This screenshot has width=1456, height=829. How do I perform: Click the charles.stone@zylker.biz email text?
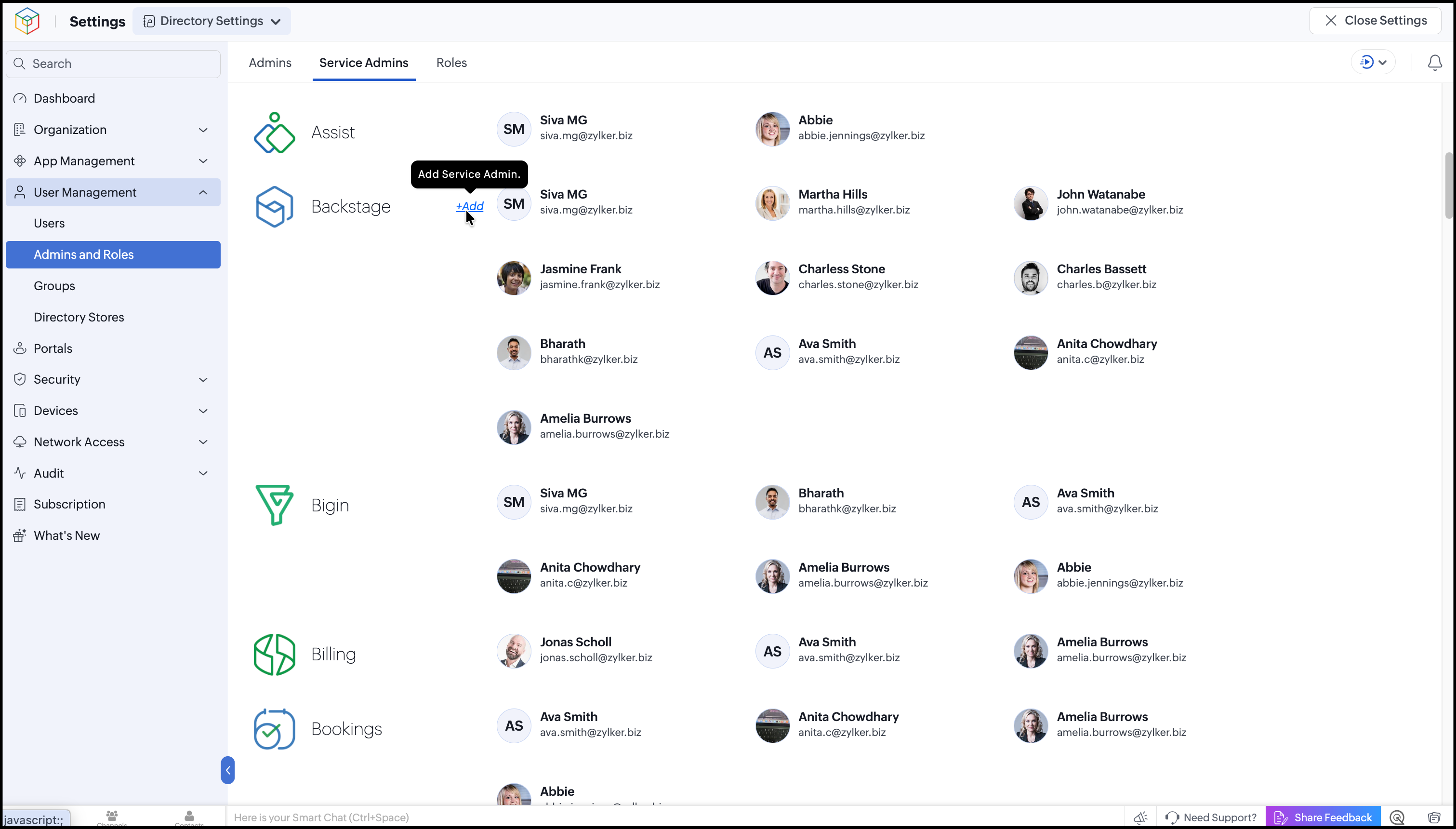click(x=858, y=285)
